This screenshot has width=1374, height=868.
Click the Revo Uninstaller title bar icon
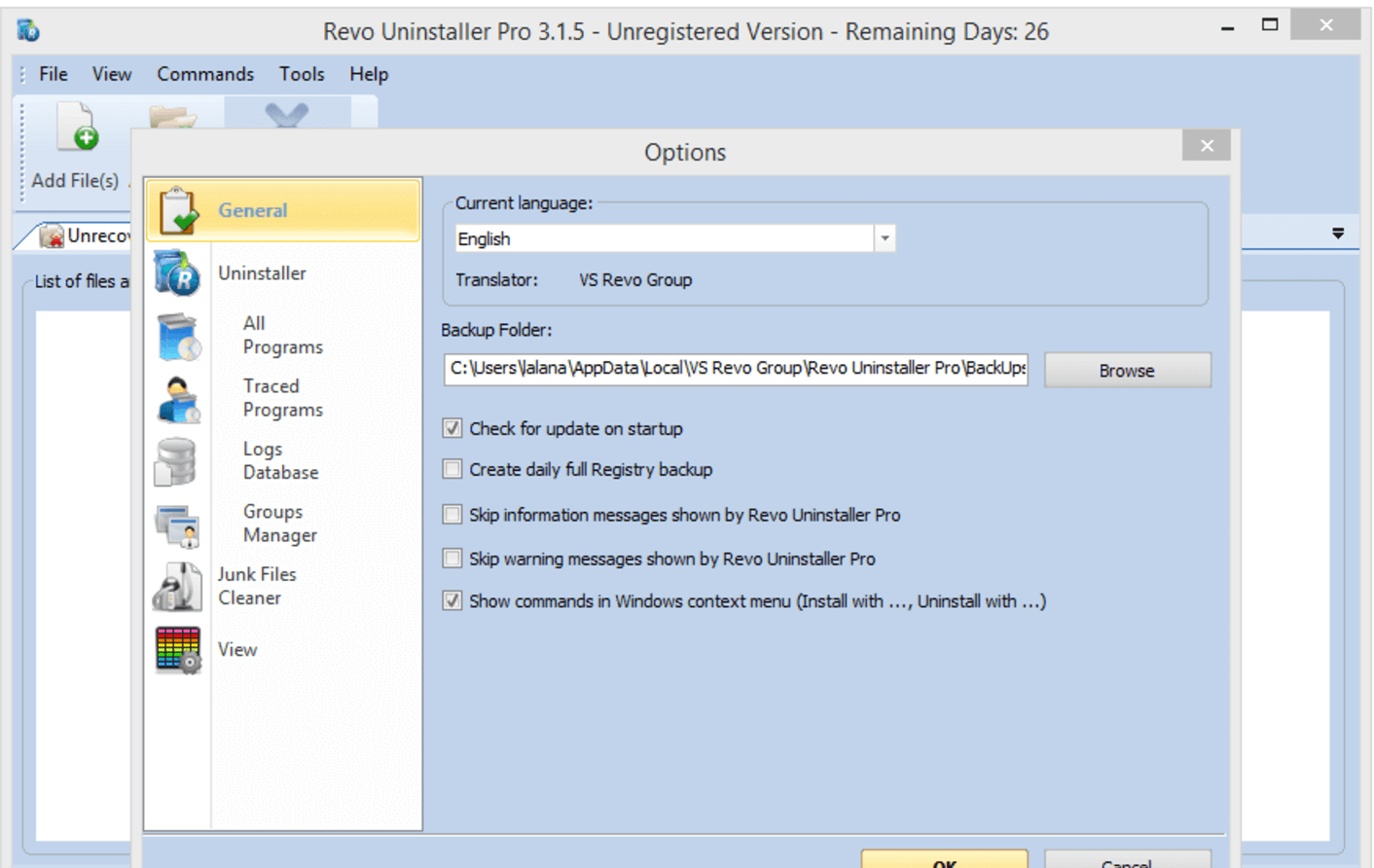point(28,31)
